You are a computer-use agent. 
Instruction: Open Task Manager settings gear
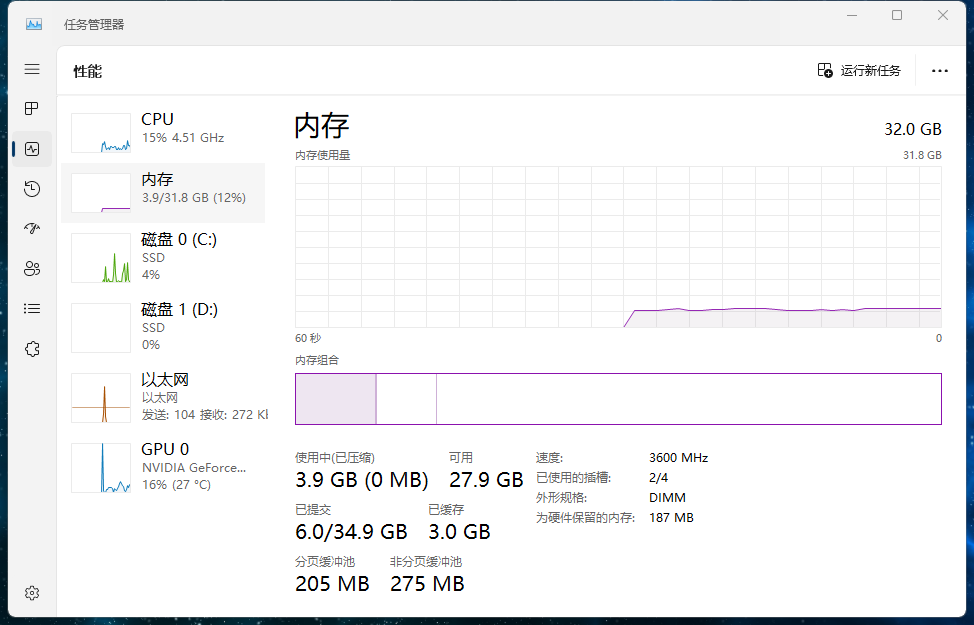[32, 593]
